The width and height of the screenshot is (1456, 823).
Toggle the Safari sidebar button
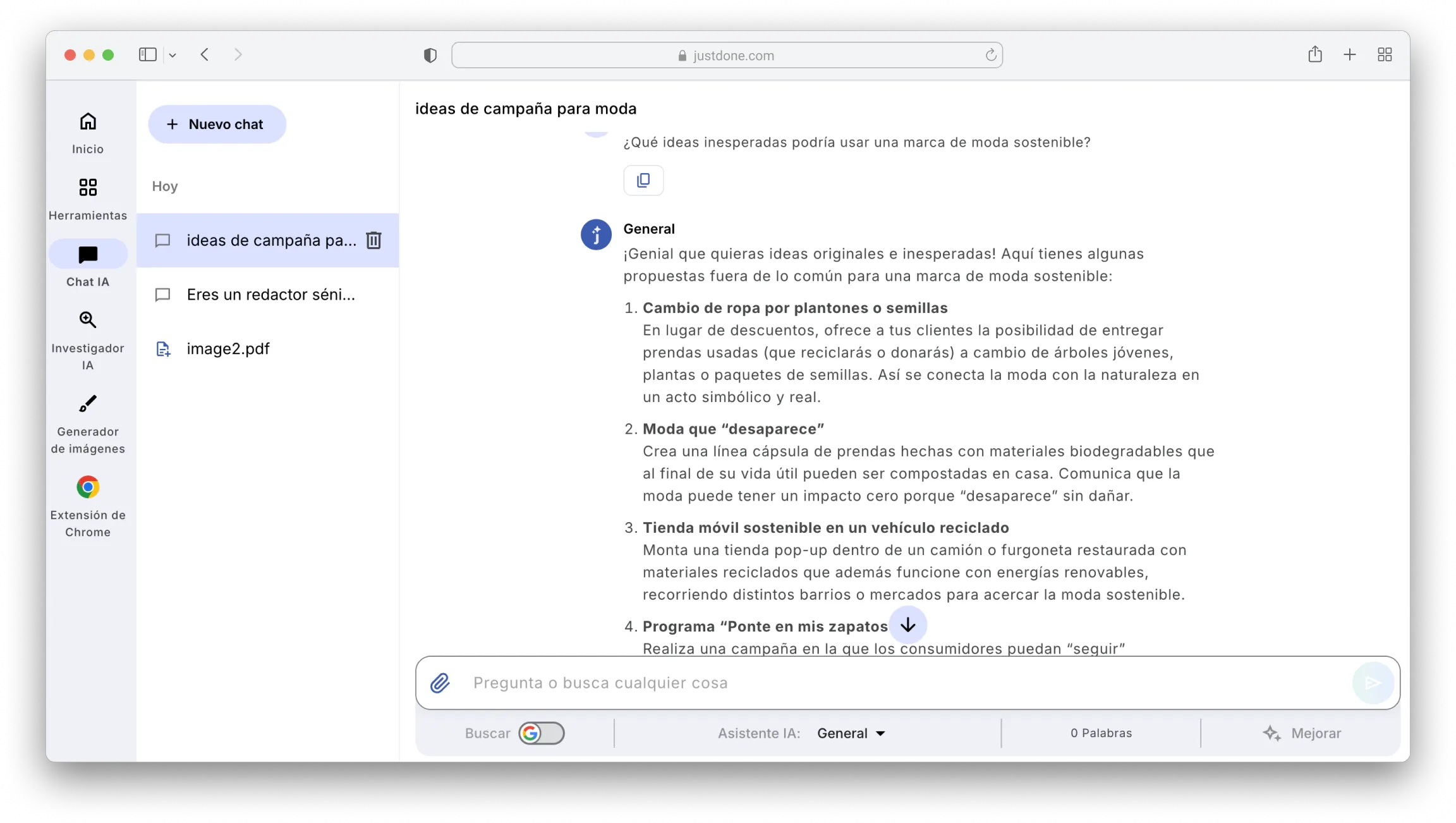[148, 55]
